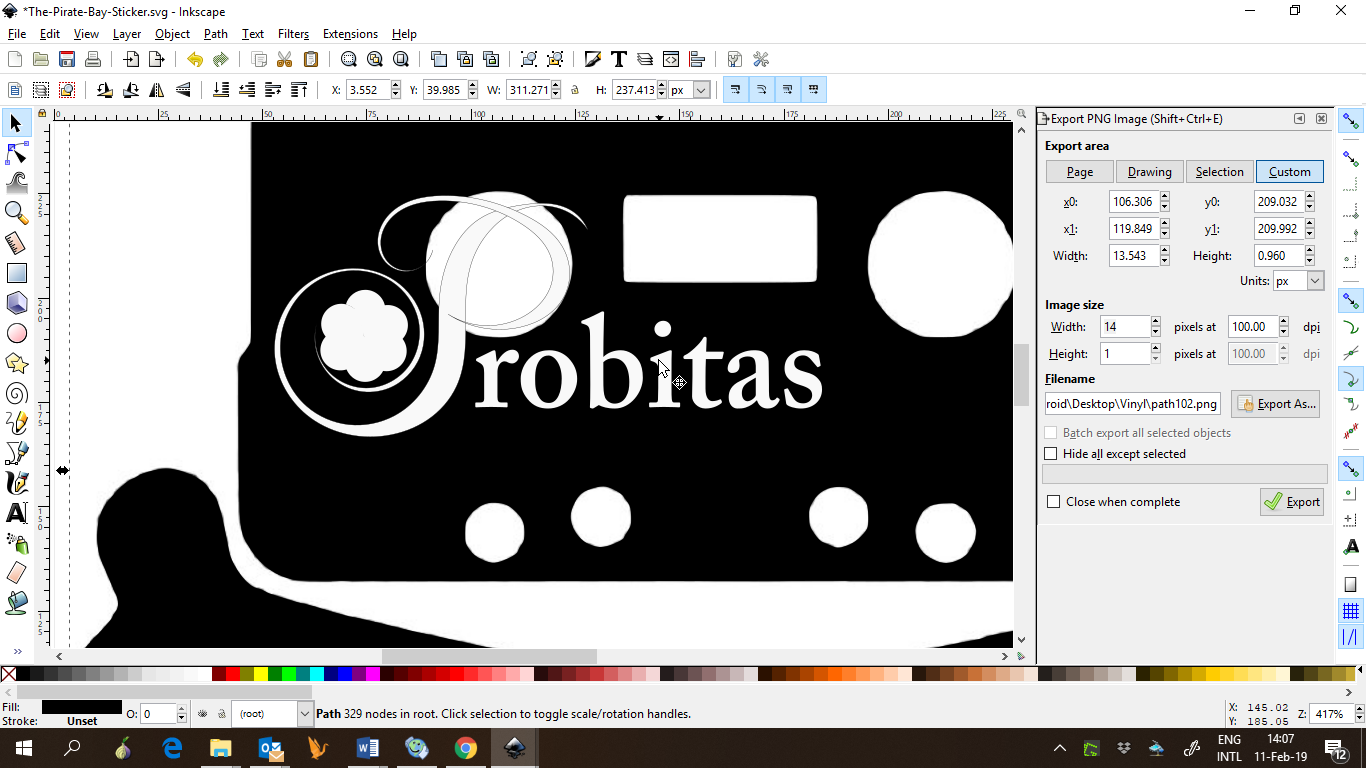The height and width of the screenshot is (768, 1366).
Task: Choose the Ellipse tool
Action: click(x=16, y=333)
